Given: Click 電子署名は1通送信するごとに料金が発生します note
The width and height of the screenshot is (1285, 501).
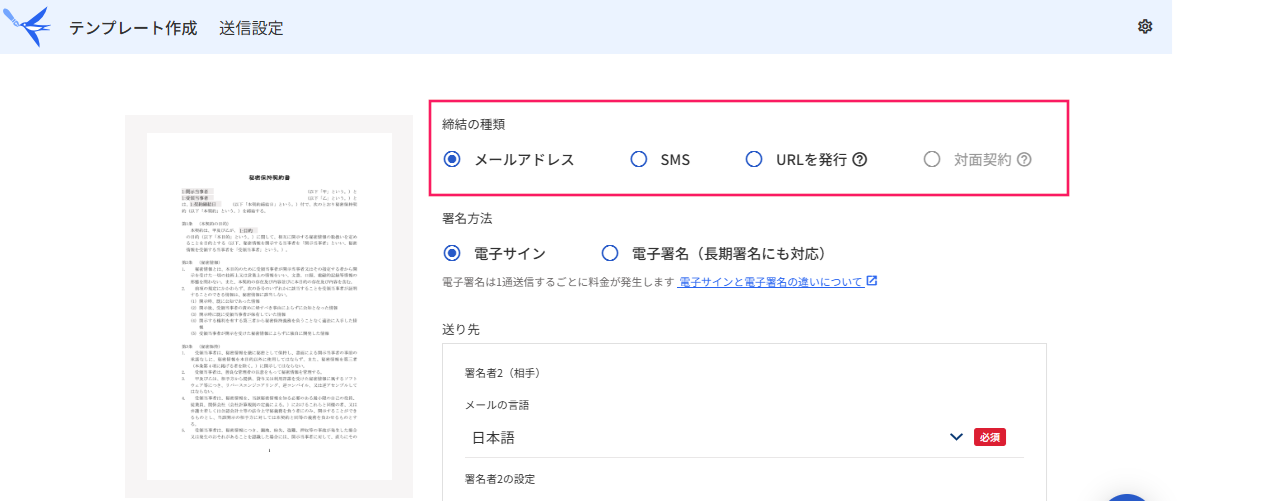Looking at the screenshot, I should pos(559,282).
